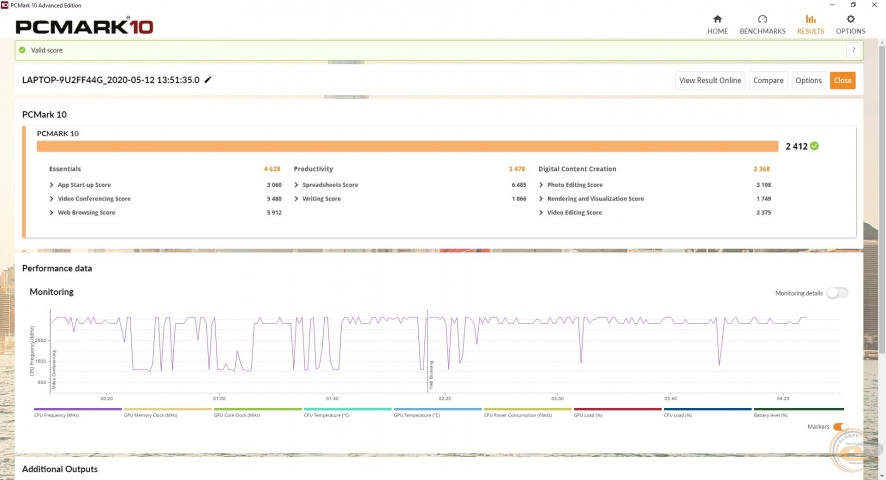Select CPU Frequency (MHz) legend item
The width and height of the screenshot is (886, 480).
coord(77,412)
